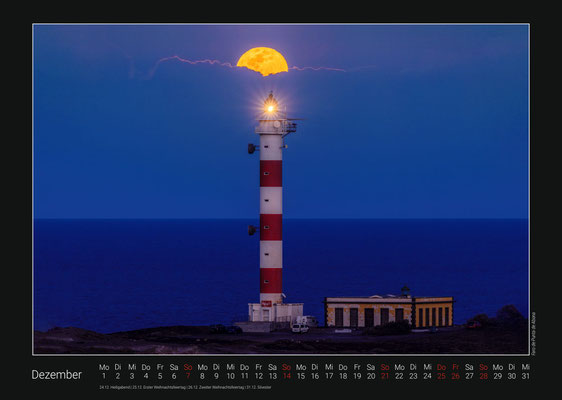Screen dimensions: 562x400
Task: Select date number 10 in the row
Action: [x=230, y=376]
